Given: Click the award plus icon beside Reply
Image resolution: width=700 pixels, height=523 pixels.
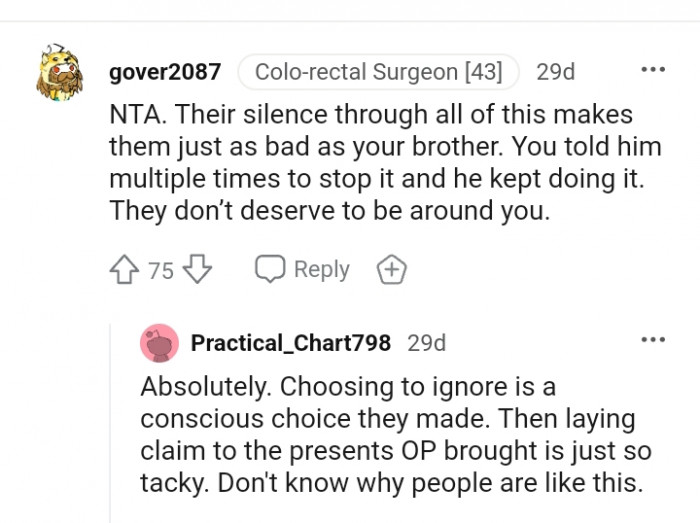Looking at the screenshot, I should [x=391, y=270].
